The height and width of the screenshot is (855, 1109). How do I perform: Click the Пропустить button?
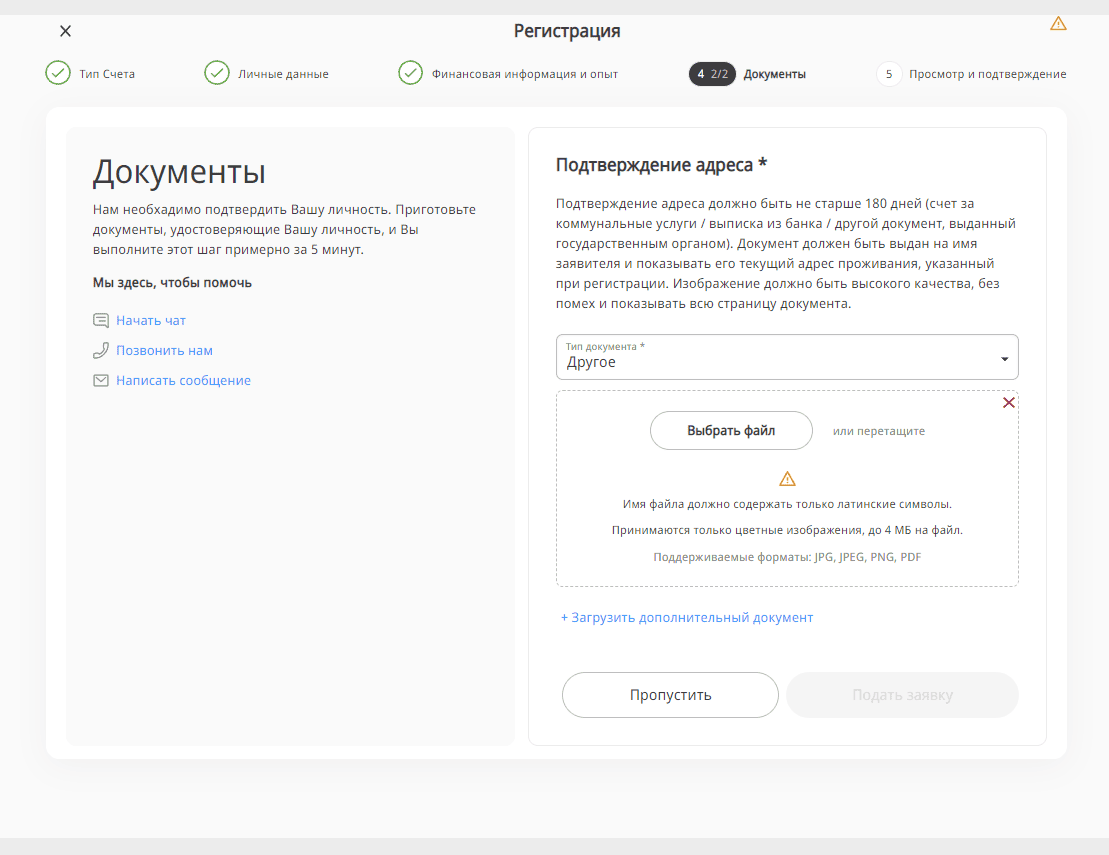670,695
